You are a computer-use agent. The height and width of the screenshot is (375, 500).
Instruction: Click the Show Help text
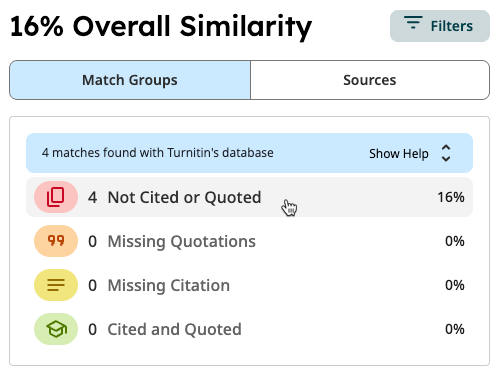pos(399,154)
